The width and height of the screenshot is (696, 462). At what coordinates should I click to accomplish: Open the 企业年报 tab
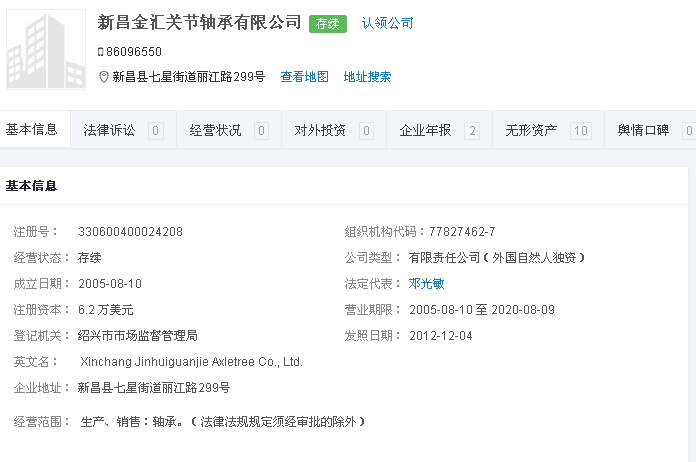(425, 130)
